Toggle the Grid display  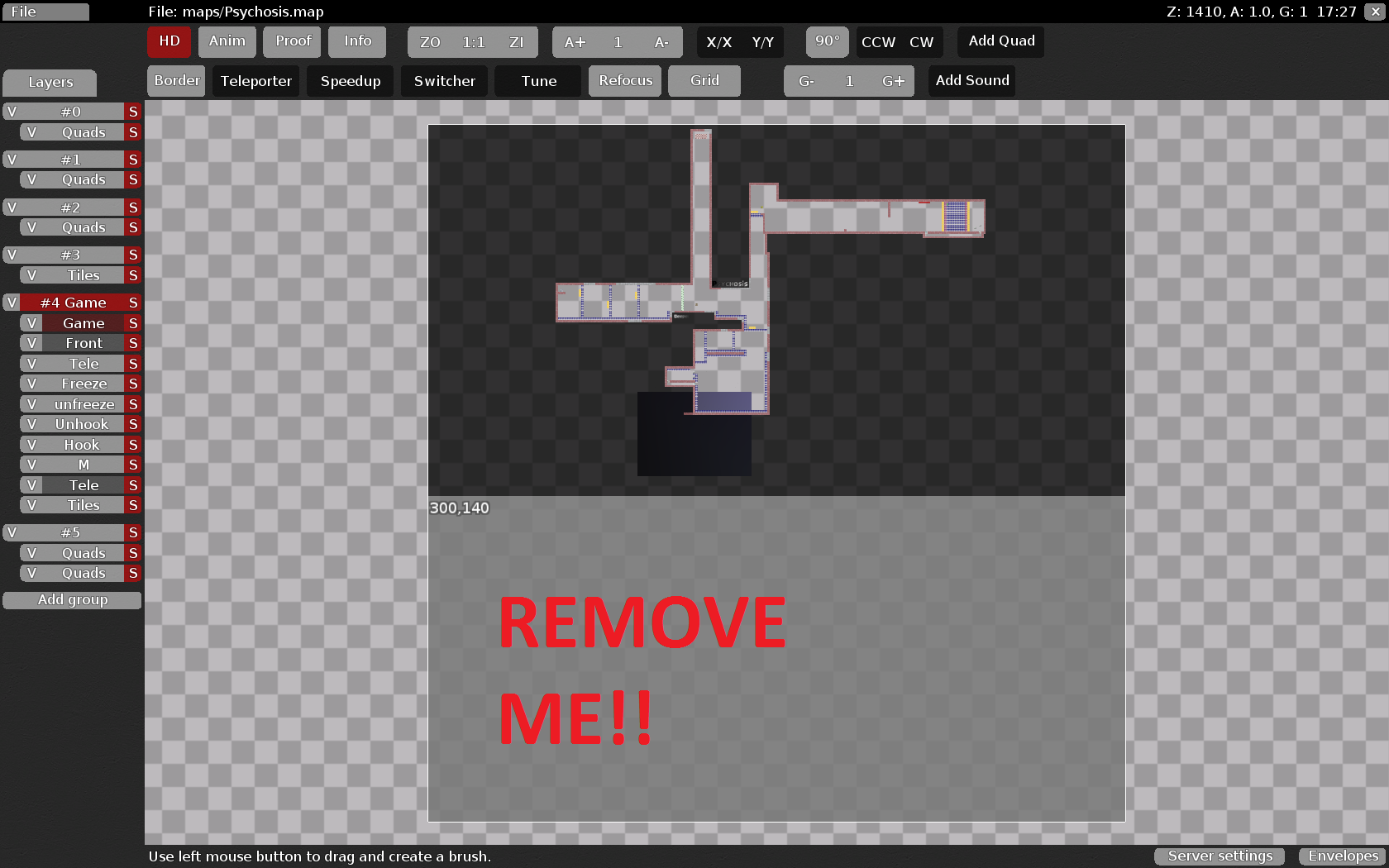pyautogui.click(x=704, y=81)
